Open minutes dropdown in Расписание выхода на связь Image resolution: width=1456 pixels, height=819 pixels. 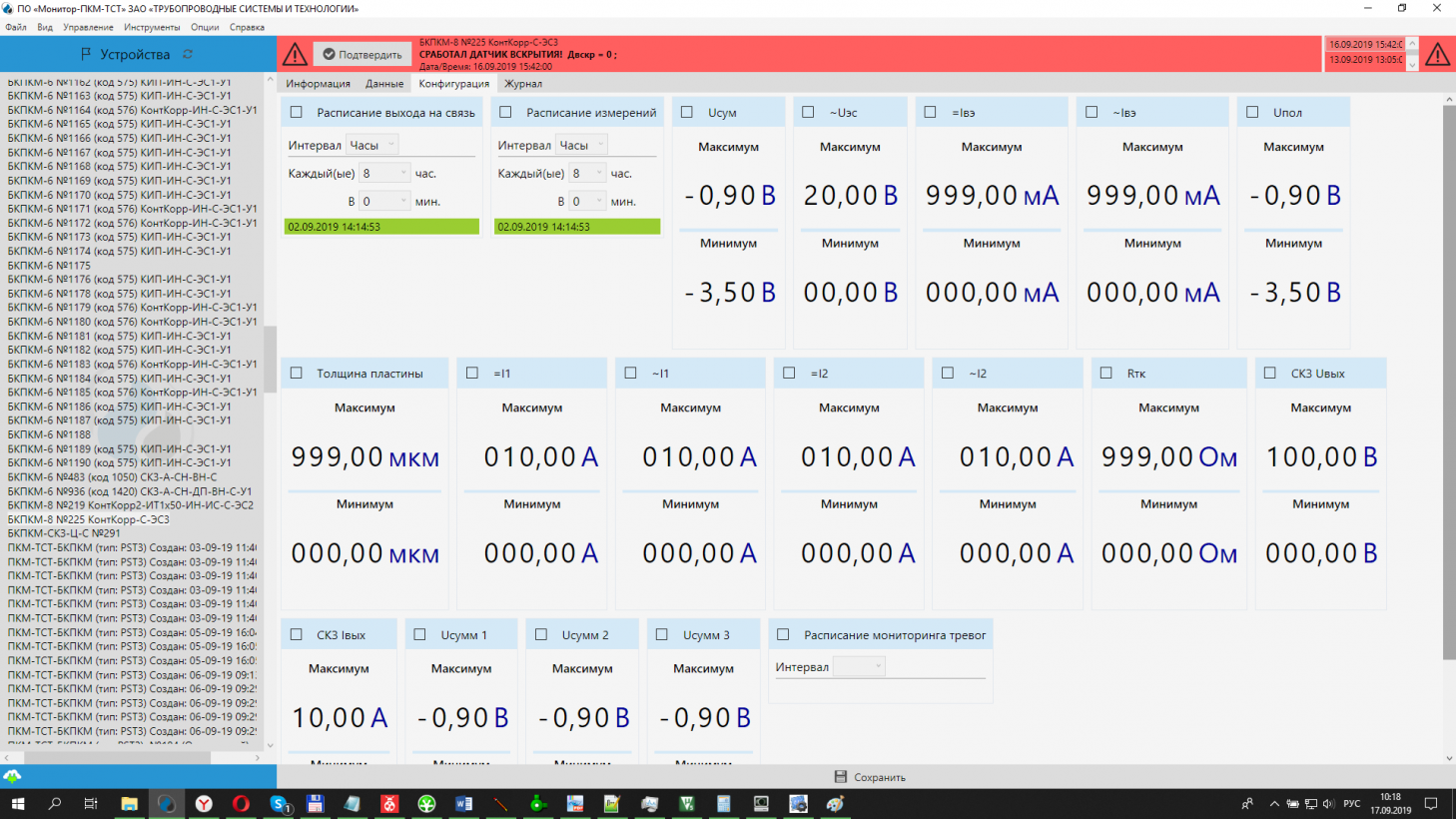point(384,201)
